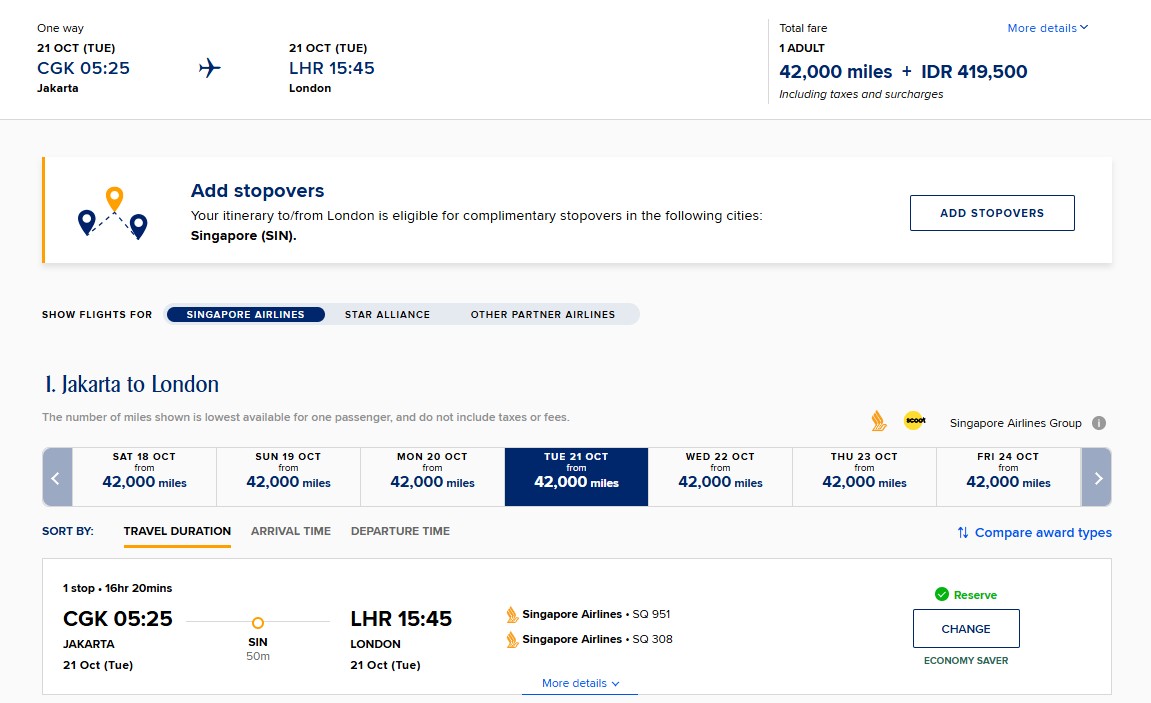Click the Singapore Airlines logo beside SQ 951
The height and width of the screenshot is (703, 1151).
(x=512, y=614)
